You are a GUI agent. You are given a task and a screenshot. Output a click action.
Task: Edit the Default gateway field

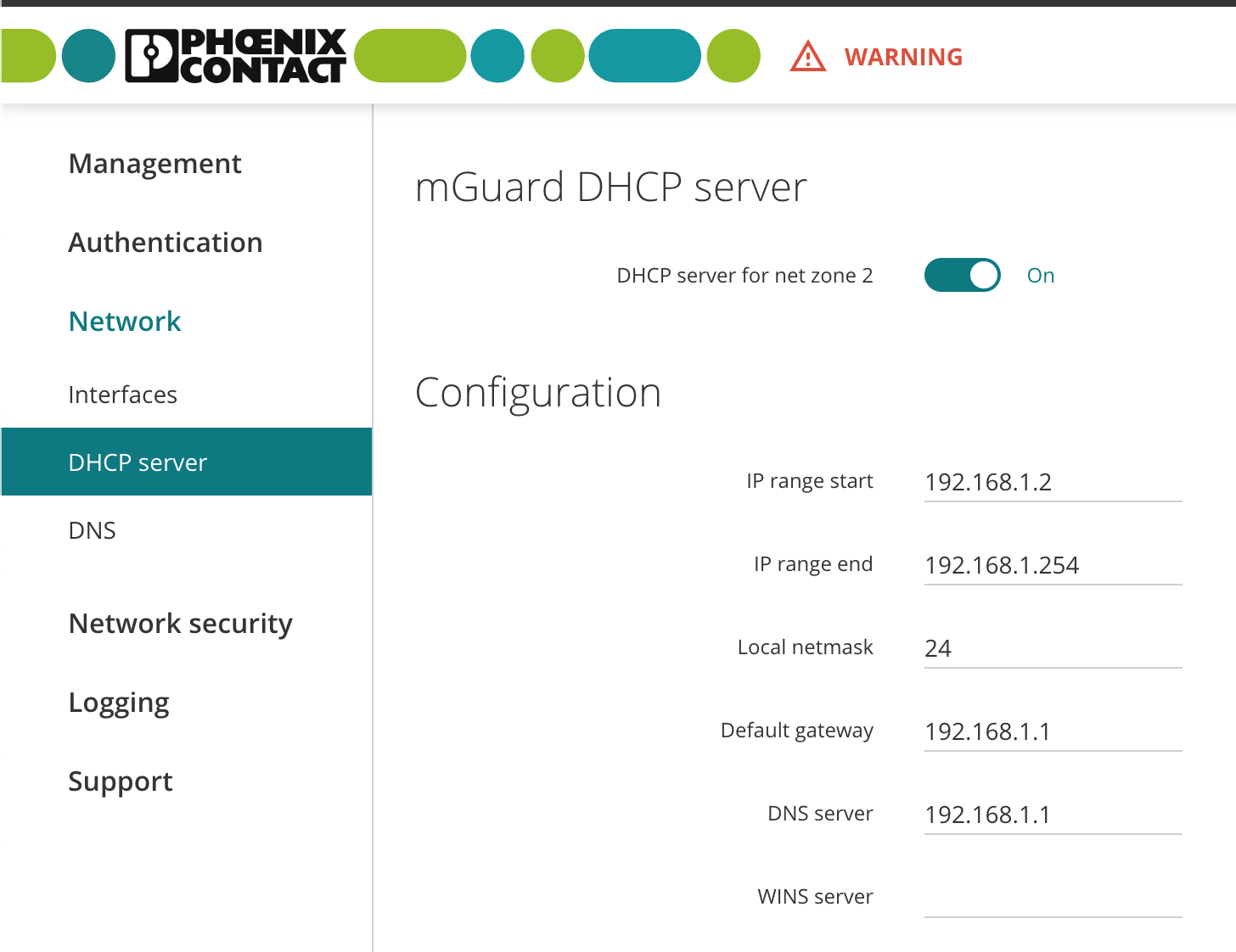pyautogui.click(x=1053, y=731)
